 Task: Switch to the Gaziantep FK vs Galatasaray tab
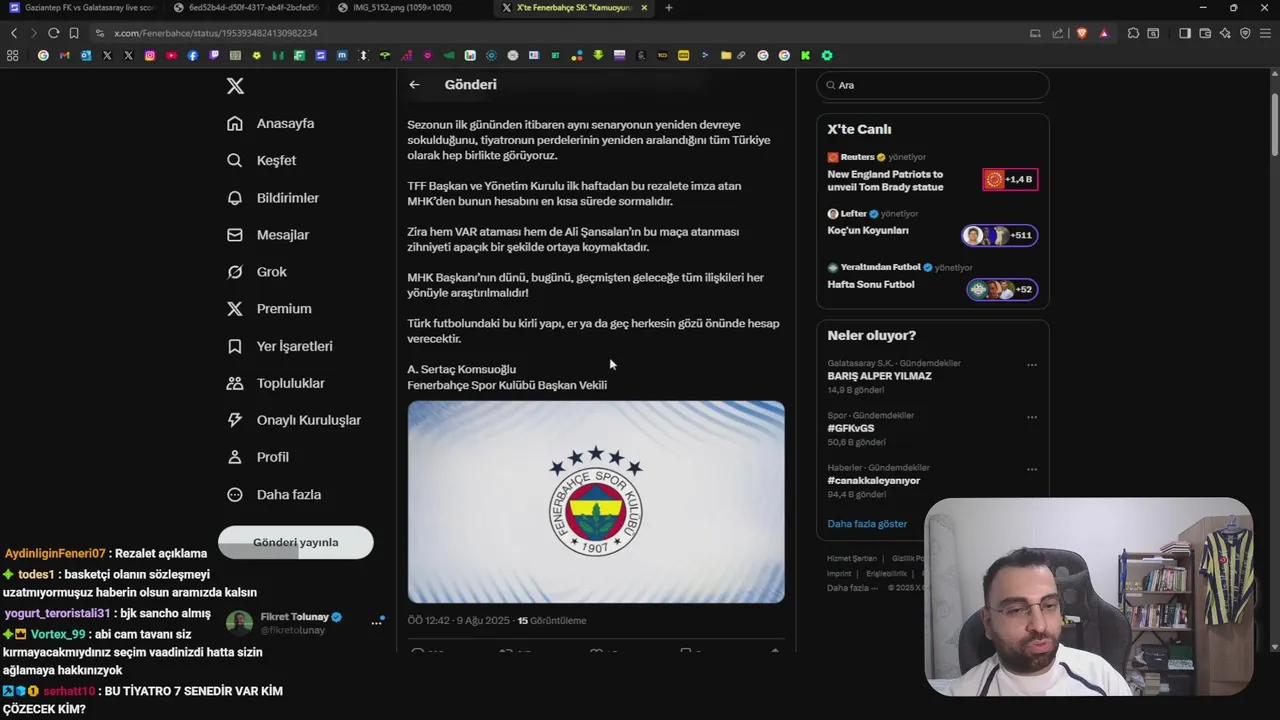pos(82,8)
